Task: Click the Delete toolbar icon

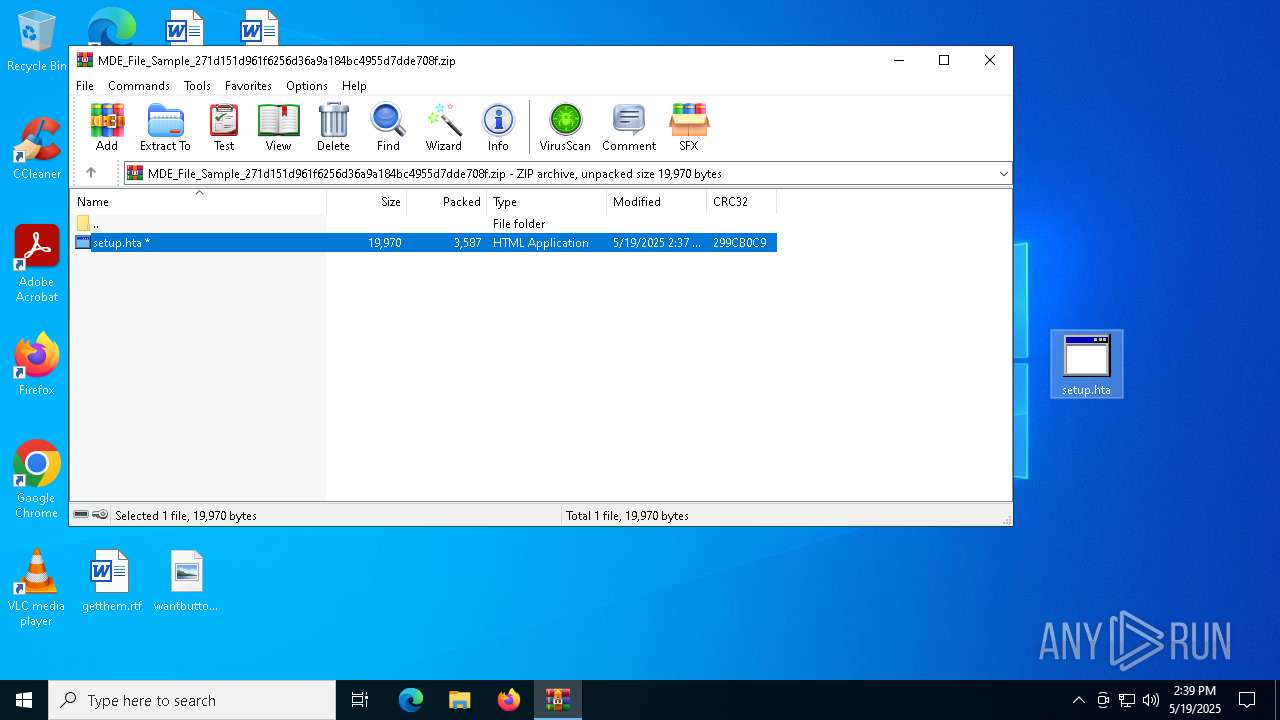Action: [333, 127]
